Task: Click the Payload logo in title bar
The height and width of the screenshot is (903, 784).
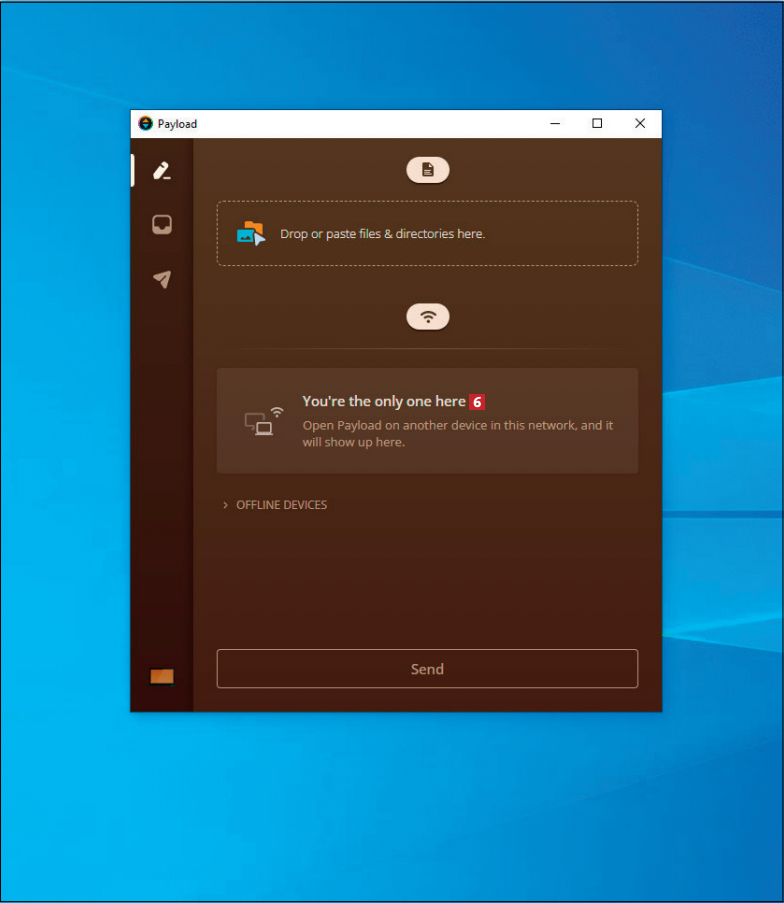Action: tap(145, 124)
